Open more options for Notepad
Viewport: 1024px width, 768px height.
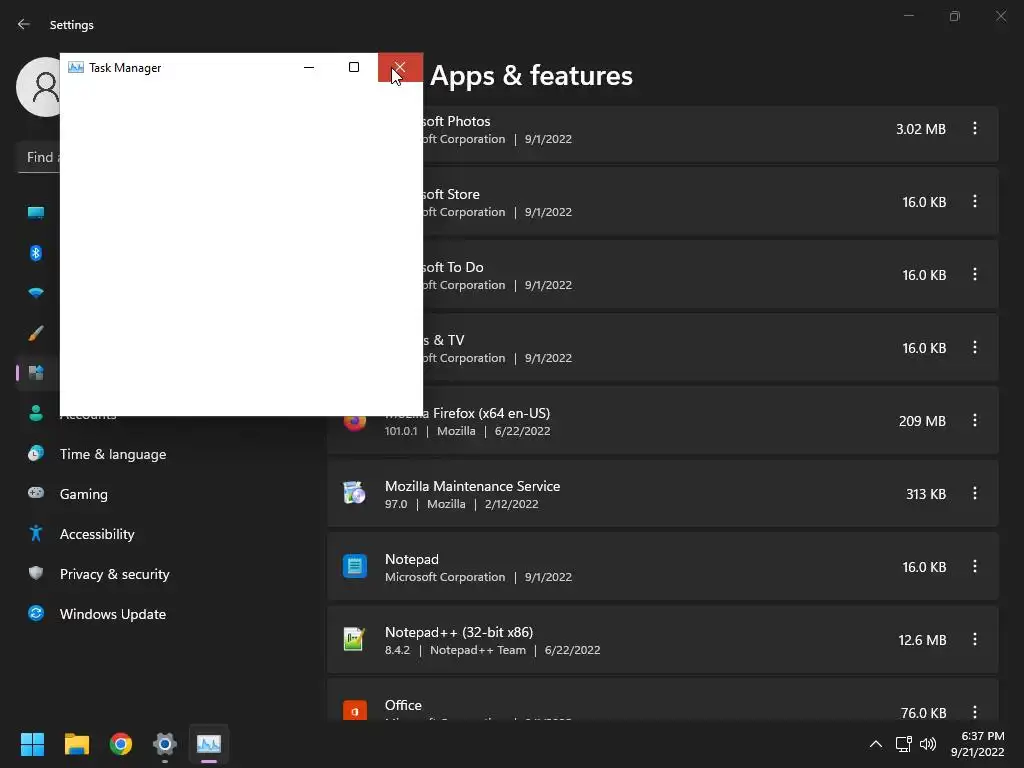(x=975, y=566)
